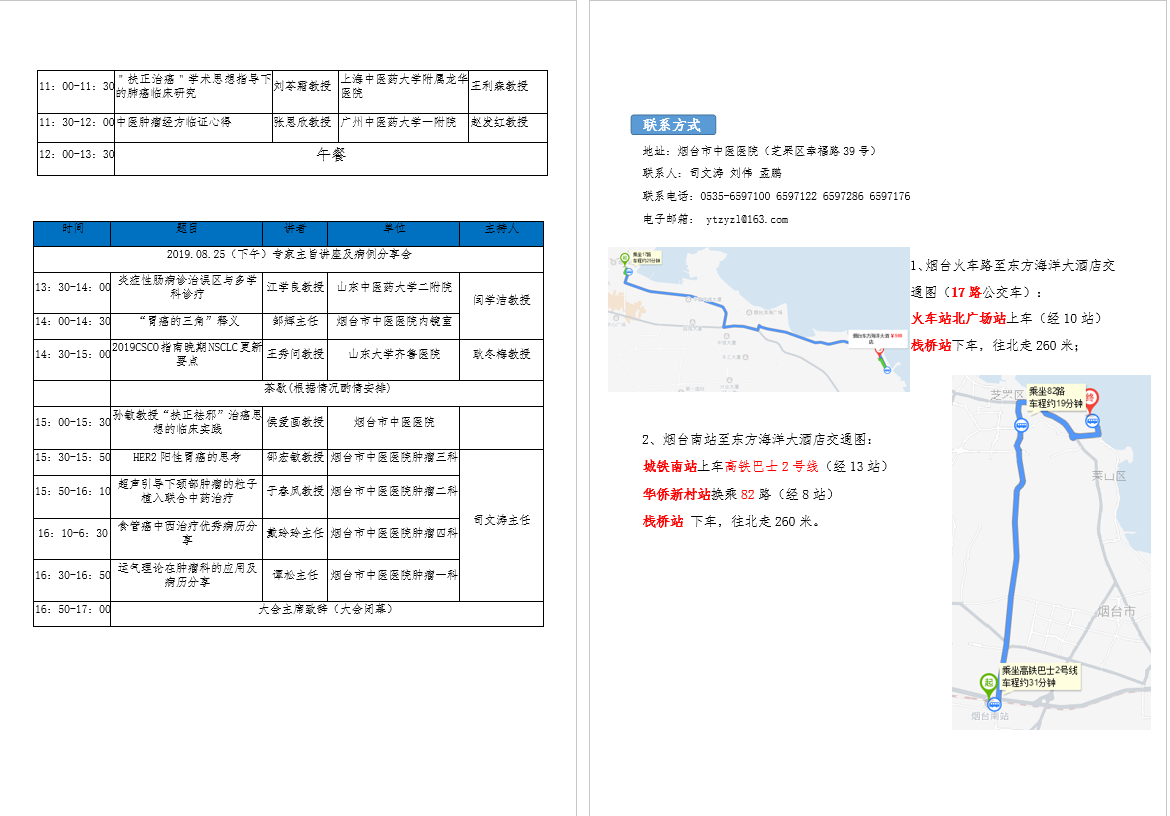The image size is (1170, 816).
Task: Click the red 华侨新村站 text
Action: (676, 494)
